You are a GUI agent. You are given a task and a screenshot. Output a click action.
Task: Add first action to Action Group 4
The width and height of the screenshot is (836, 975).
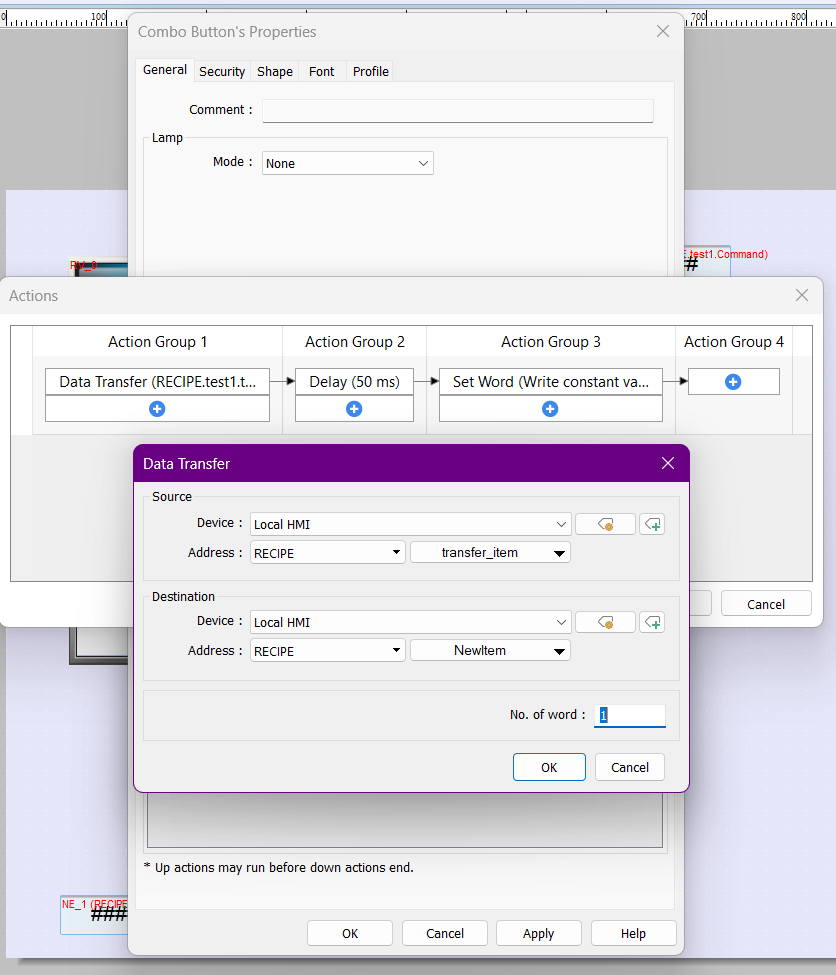(x=733, y=382)
